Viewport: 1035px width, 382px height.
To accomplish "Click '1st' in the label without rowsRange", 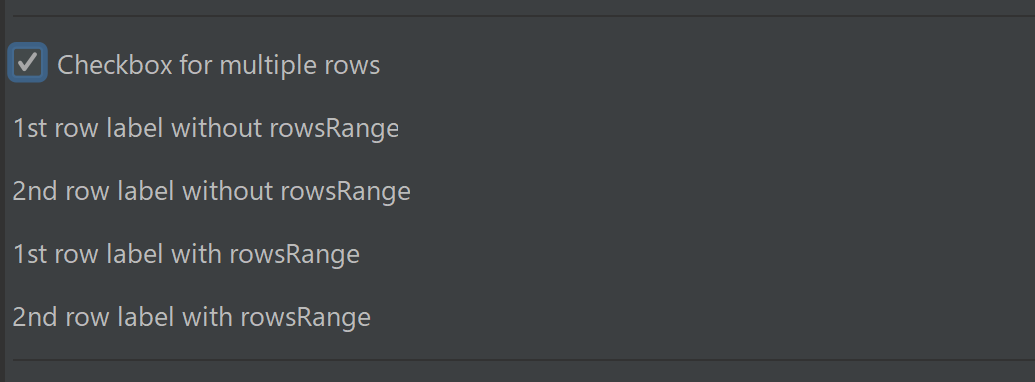I will pyautogui.click(x=30, y=128).
